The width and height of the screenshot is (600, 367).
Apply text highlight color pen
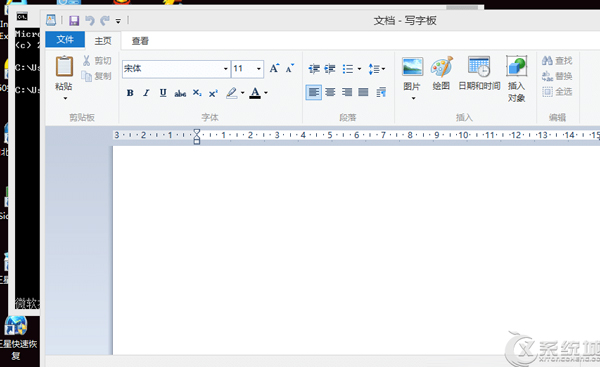232,93
